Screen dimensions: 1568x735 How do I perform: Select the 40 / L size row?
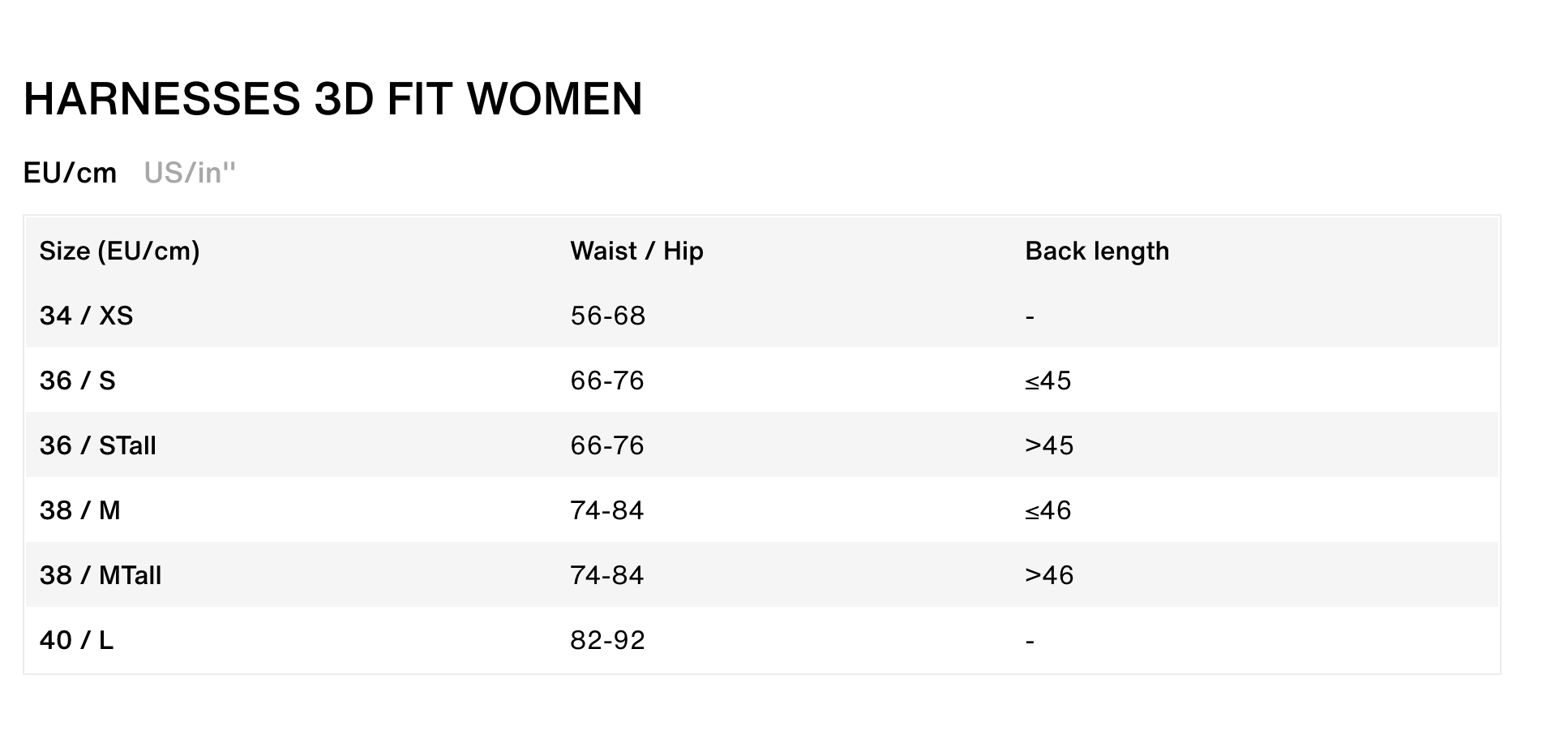coord(762,640)
